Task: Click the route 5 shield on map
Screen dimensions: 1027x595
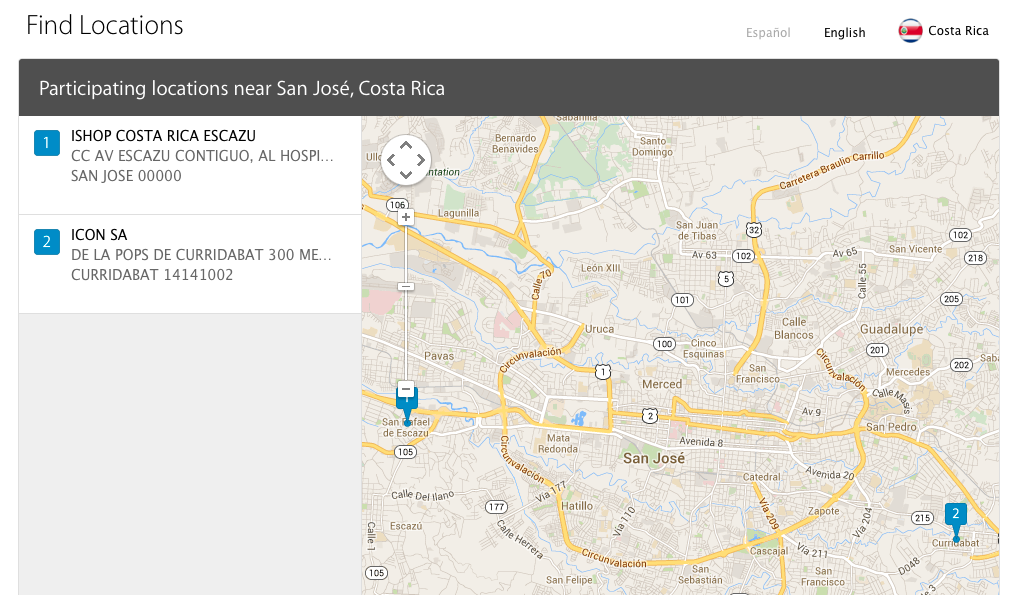Action: tap(725, 278)
